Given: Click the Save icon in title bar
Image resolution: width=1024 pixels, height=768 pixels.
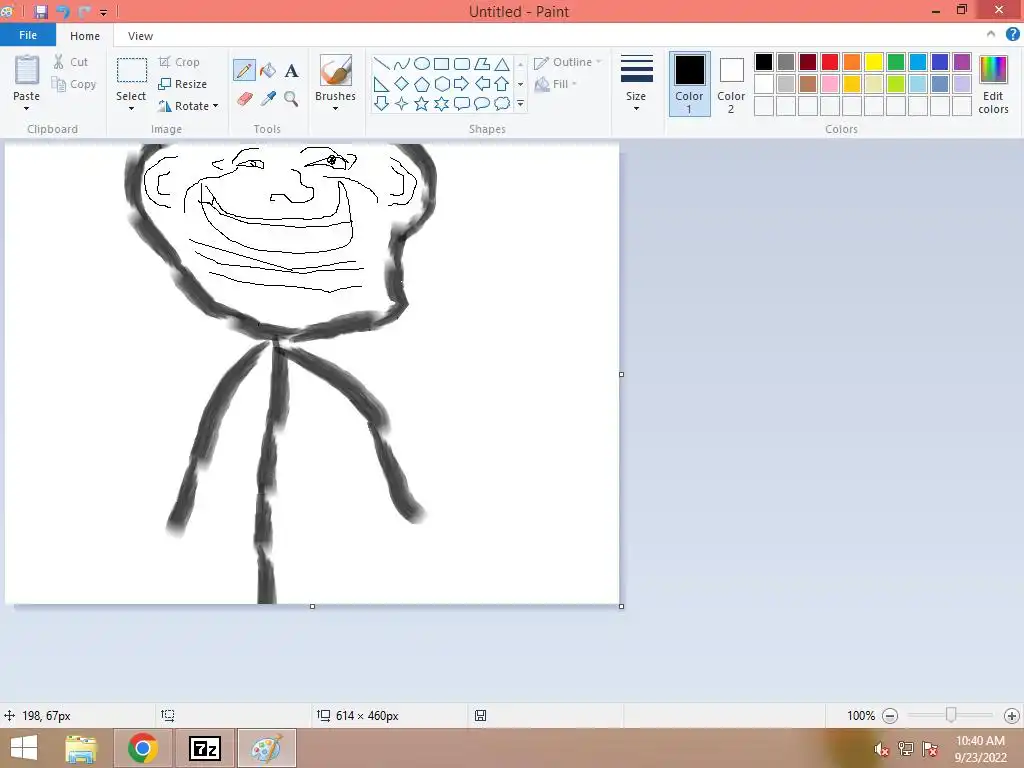Looking at the screenshot, I should (41, 12).
